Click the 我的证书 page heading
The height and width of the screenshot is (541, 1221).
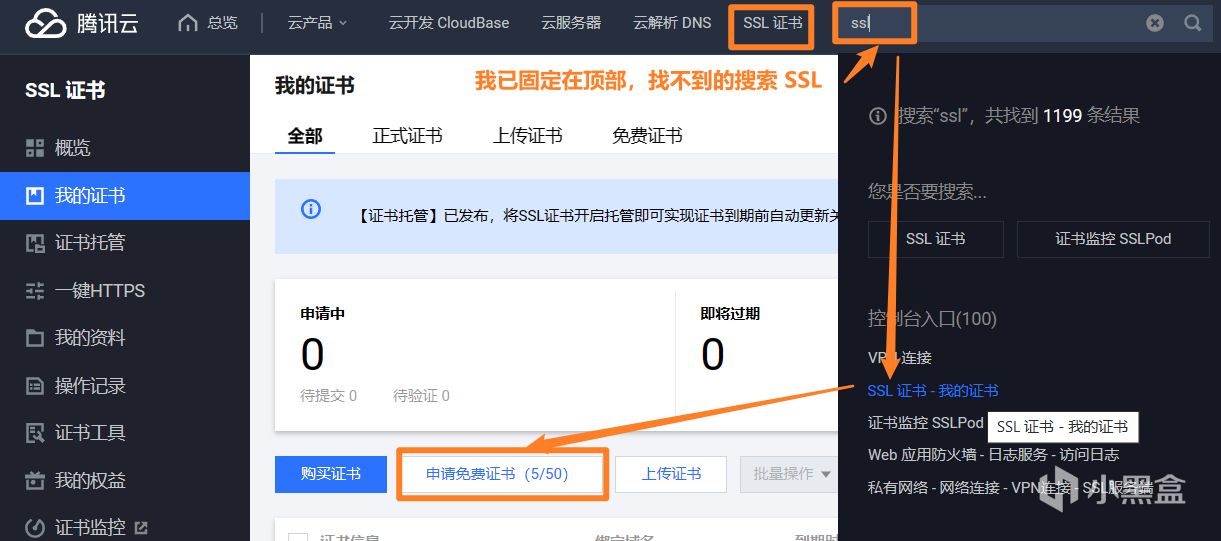click(x=315, y=86)
